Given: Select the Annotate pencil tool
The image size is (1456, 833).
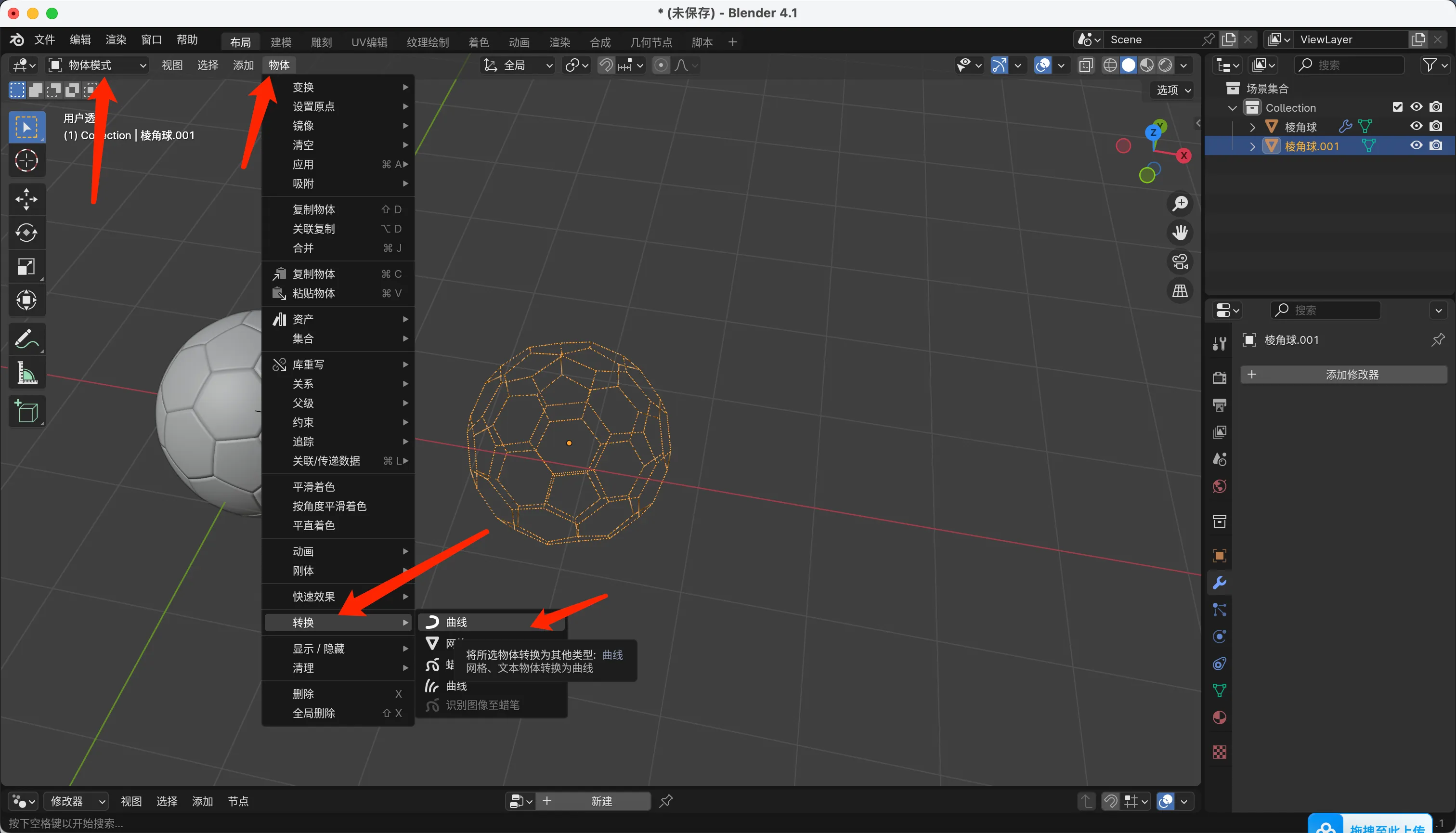Looking at the screenshot, I should coord(26,339).
